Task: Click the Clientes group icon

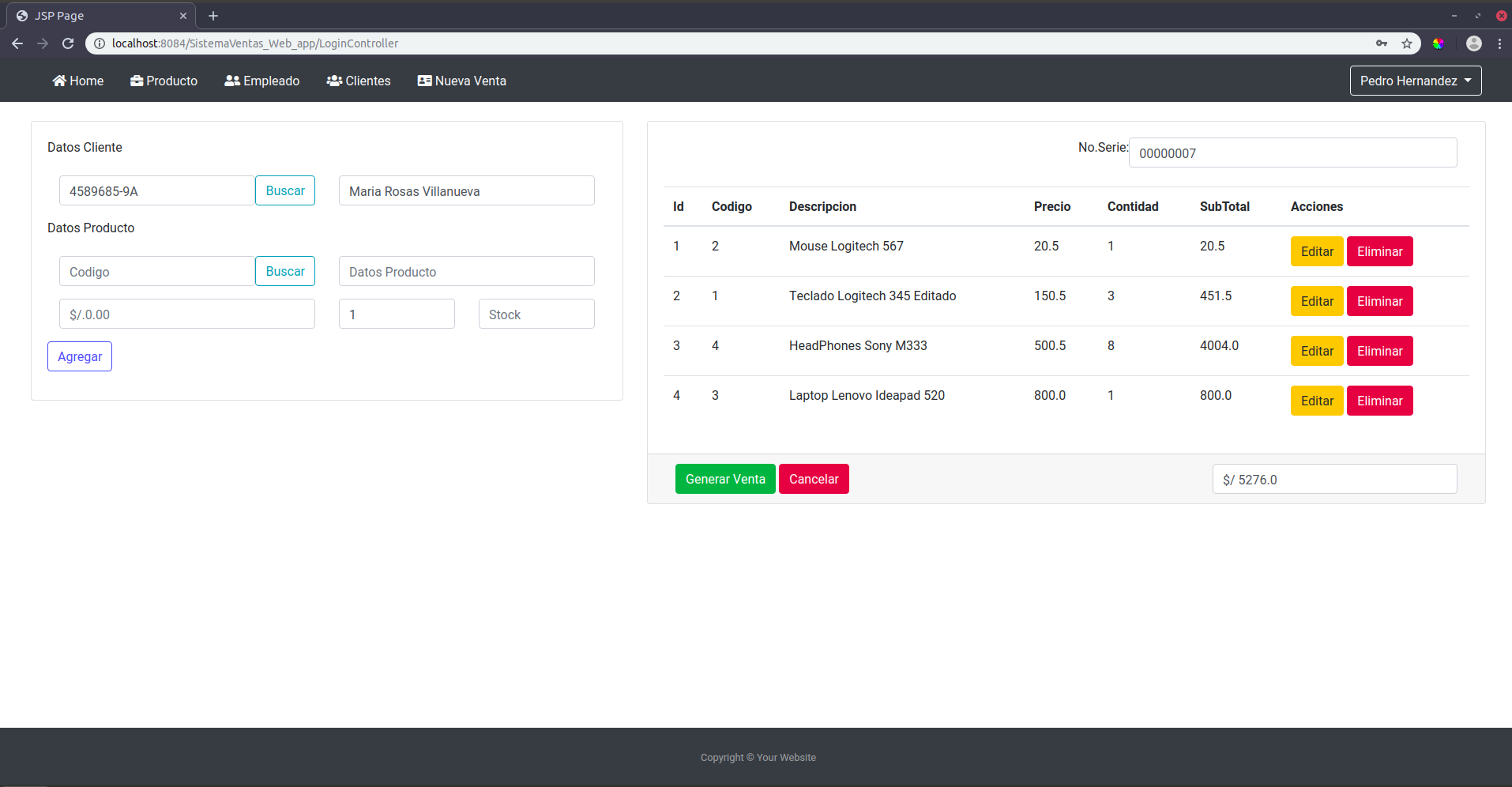Action: click(x=334, y=80)
